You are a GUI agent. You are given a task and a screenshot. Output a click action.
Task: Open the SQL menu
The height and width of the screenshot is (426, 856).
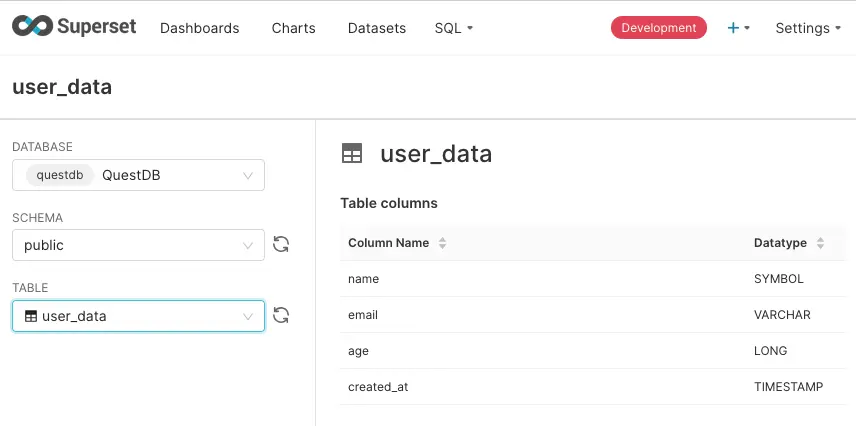click(x=454, y=28)
